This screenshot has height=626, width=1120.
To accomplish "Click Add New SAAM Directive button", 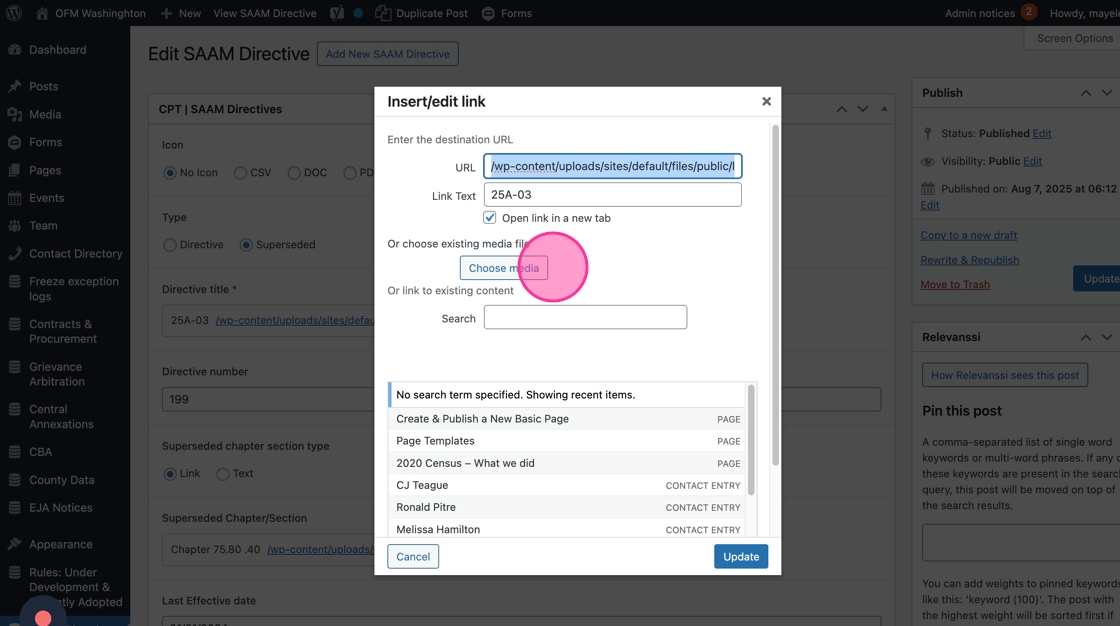I will pos(388,54).
